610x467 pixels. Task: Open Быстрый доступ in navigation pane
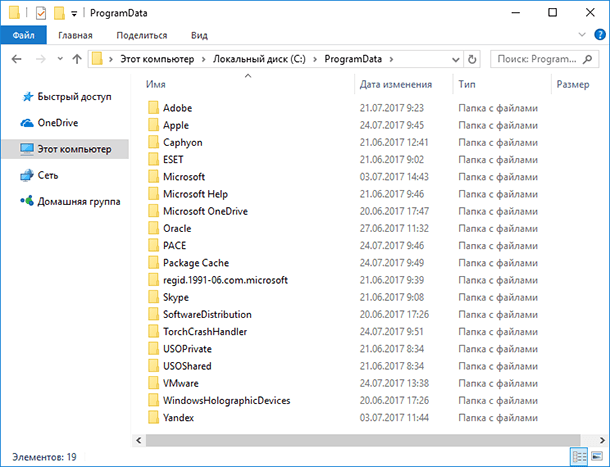click(74, 97)
